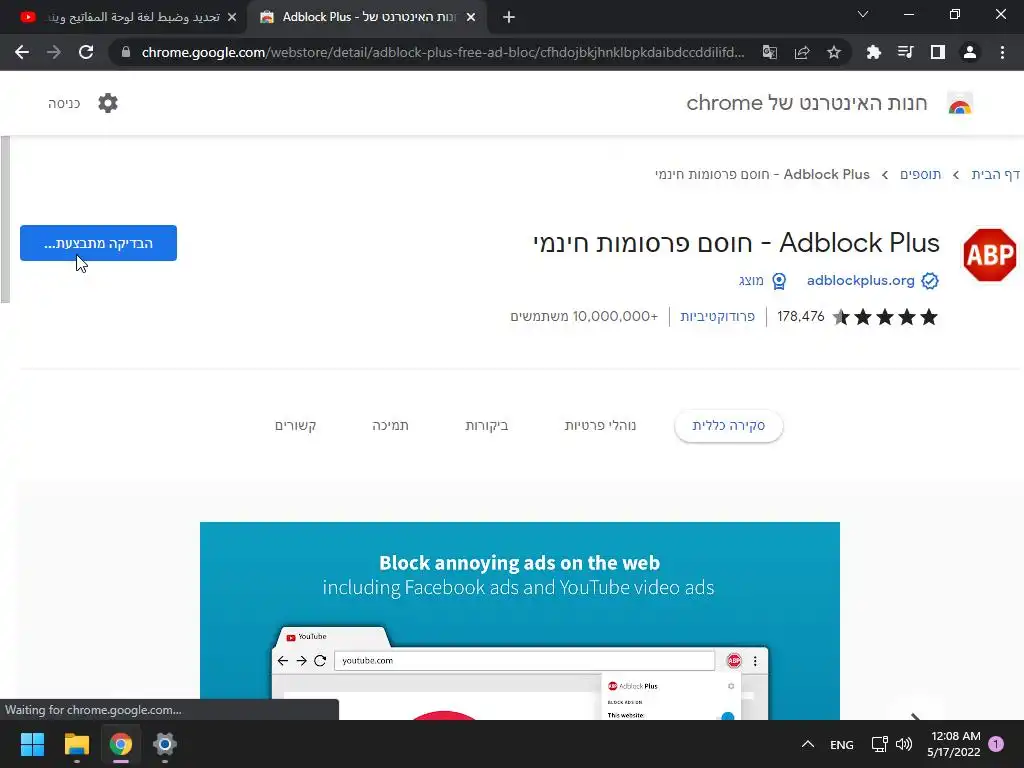Toggle the Chrome side panel
The image size is (1024, 768).
938,52
